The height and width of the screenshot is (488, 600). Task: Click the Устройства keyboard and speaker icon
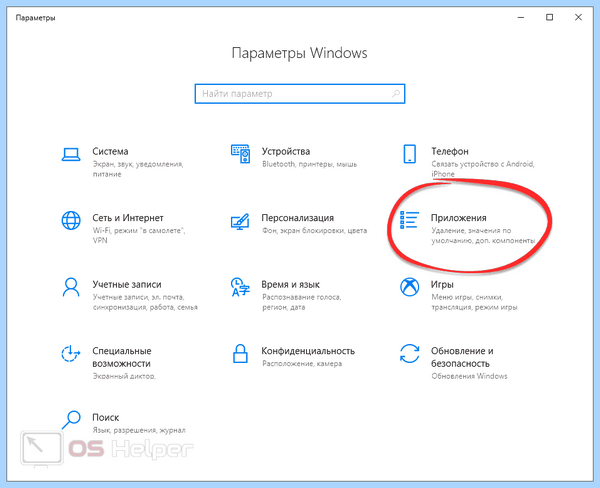240,154
